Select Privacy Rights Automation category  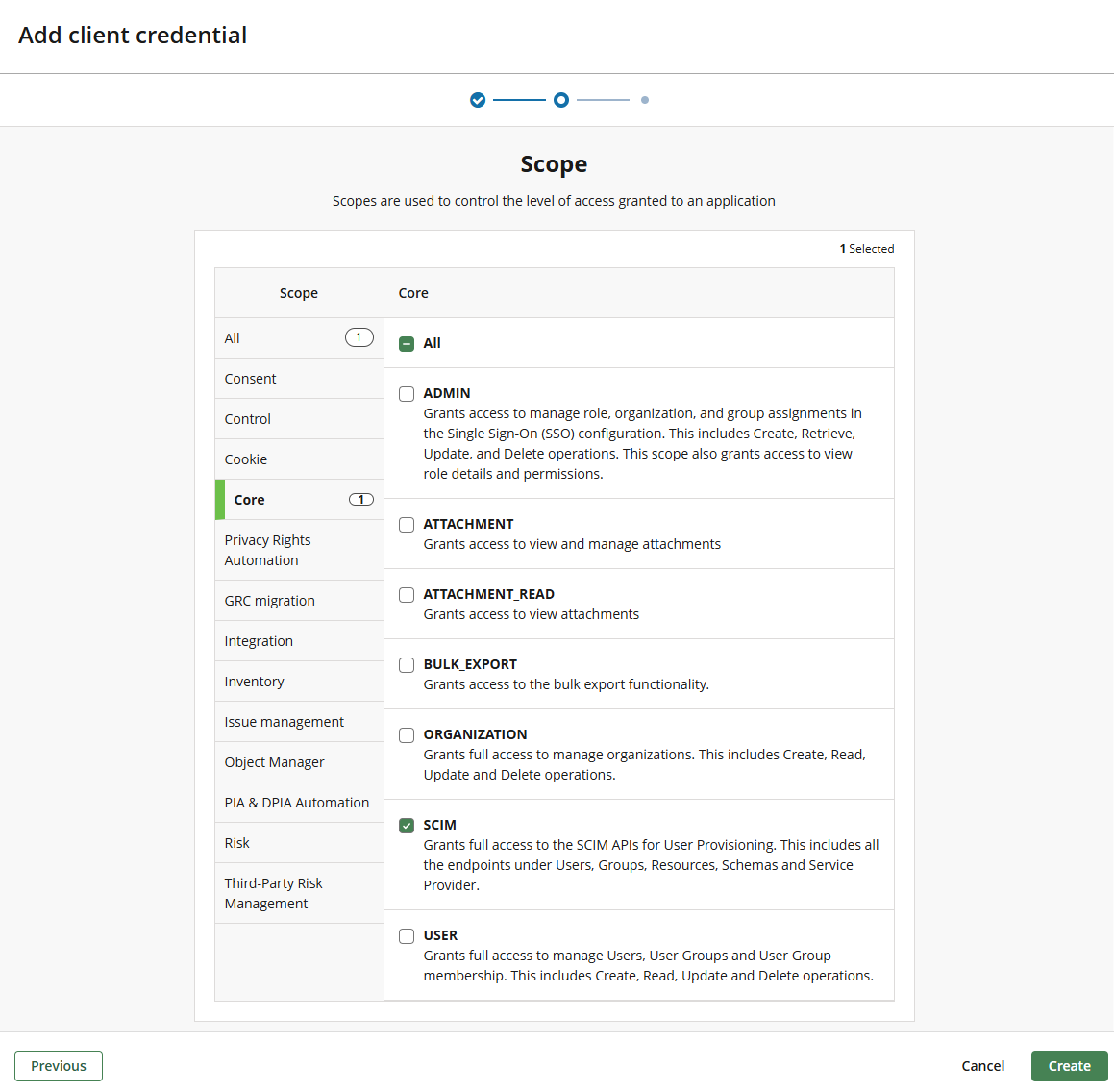(x=298, y=550)
